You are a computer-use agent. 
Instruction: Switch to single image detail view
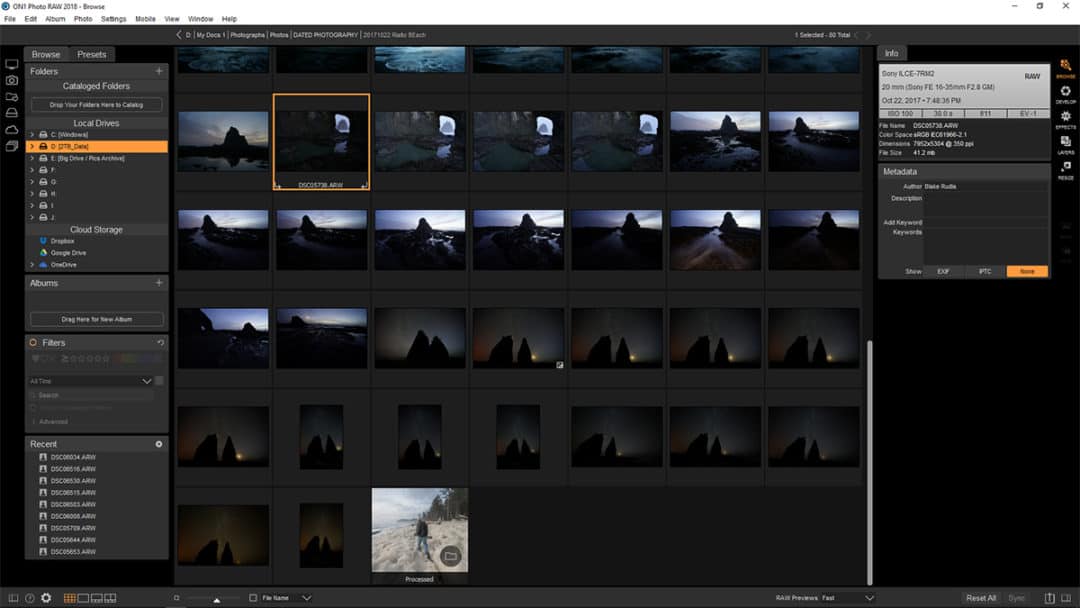(83, 598)
